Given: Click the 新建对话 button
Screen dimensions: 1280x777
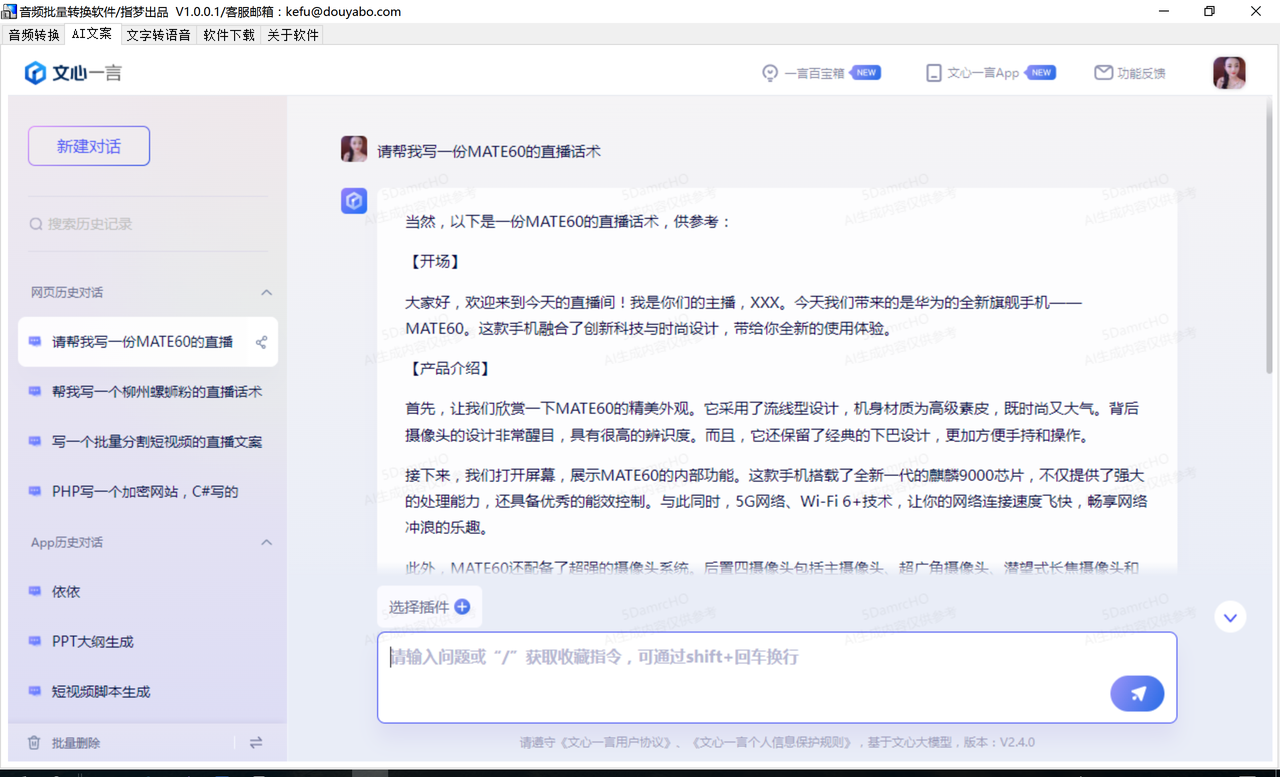Looking at the screenshot, I should (x=89, y=146).
